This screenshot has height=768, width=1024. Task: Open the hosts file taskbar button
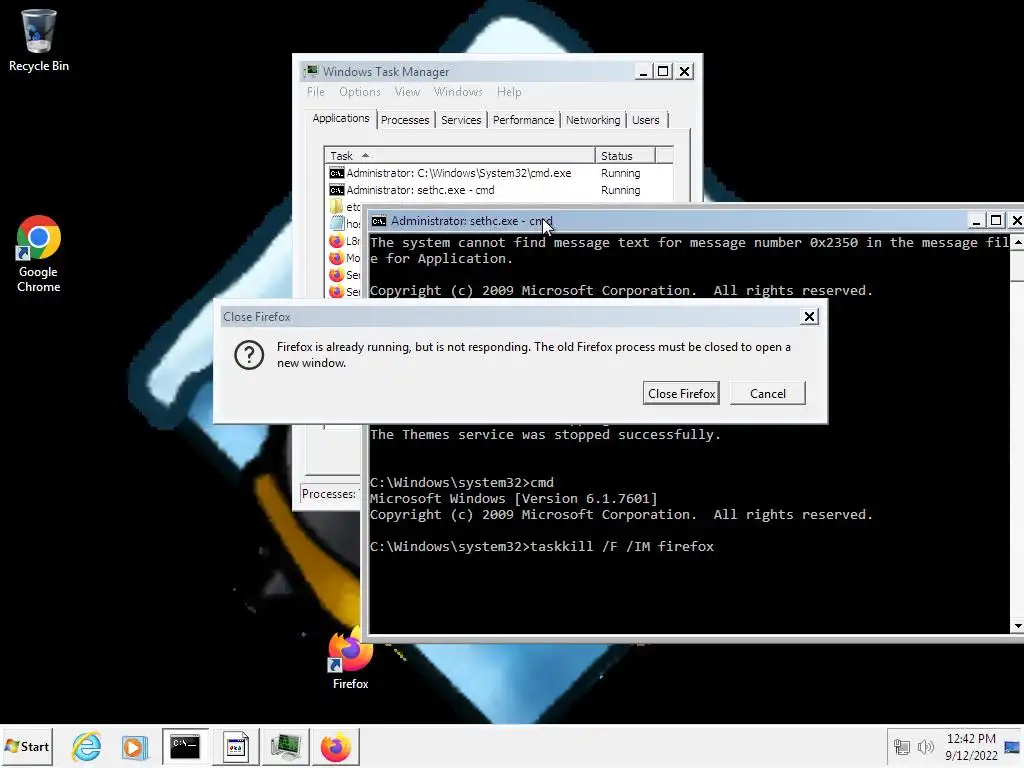point(236,746)
